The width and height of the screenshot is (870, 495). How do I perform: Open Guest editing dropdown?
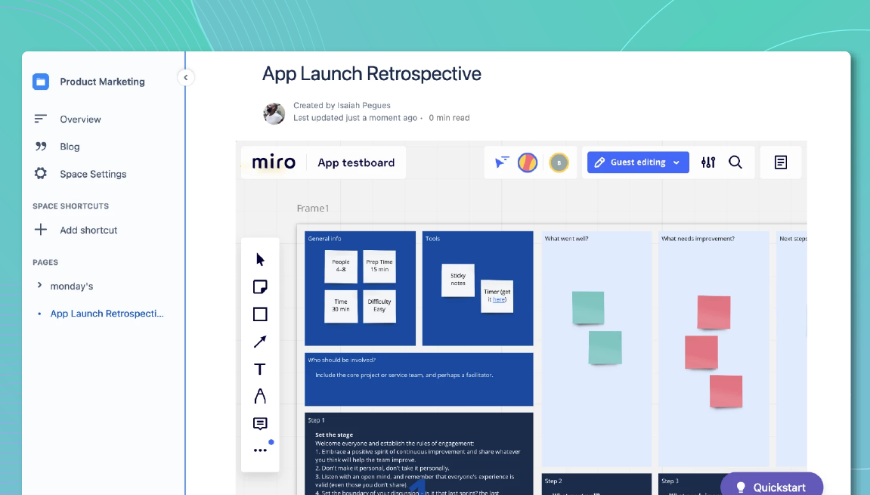638,162
